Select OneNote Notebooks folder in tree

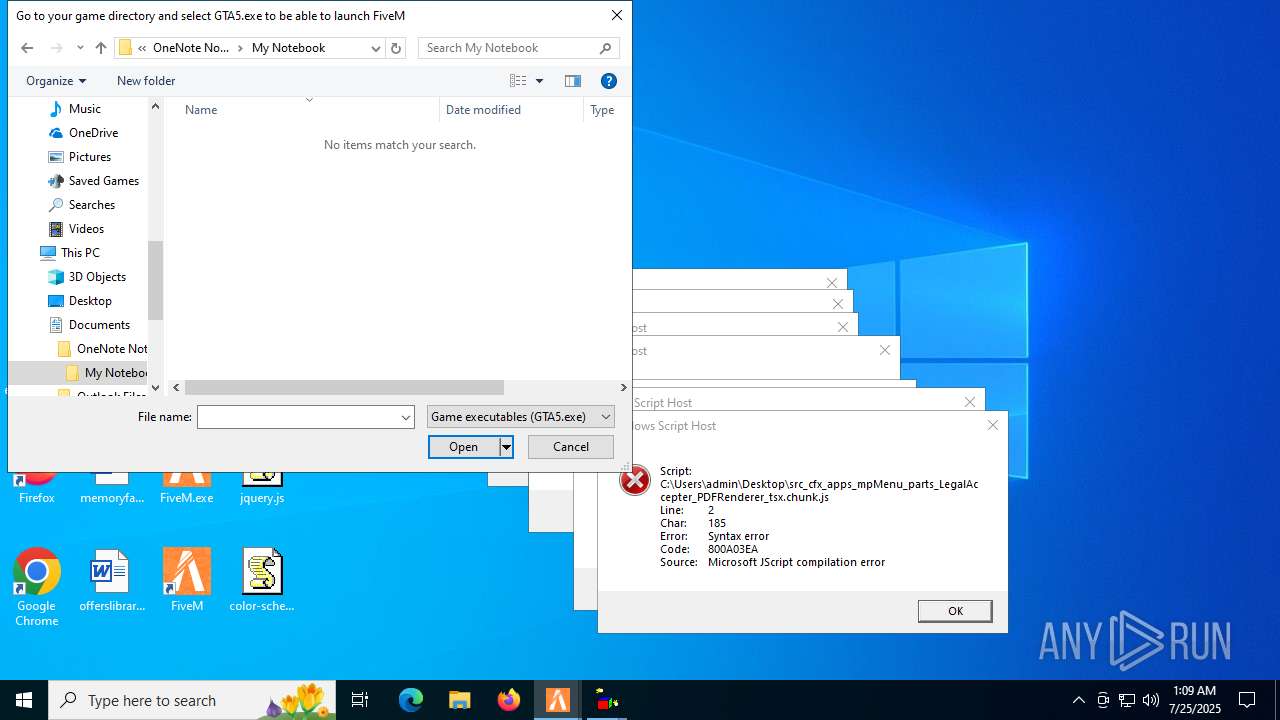pyautogui.click(x=111, y=349)
